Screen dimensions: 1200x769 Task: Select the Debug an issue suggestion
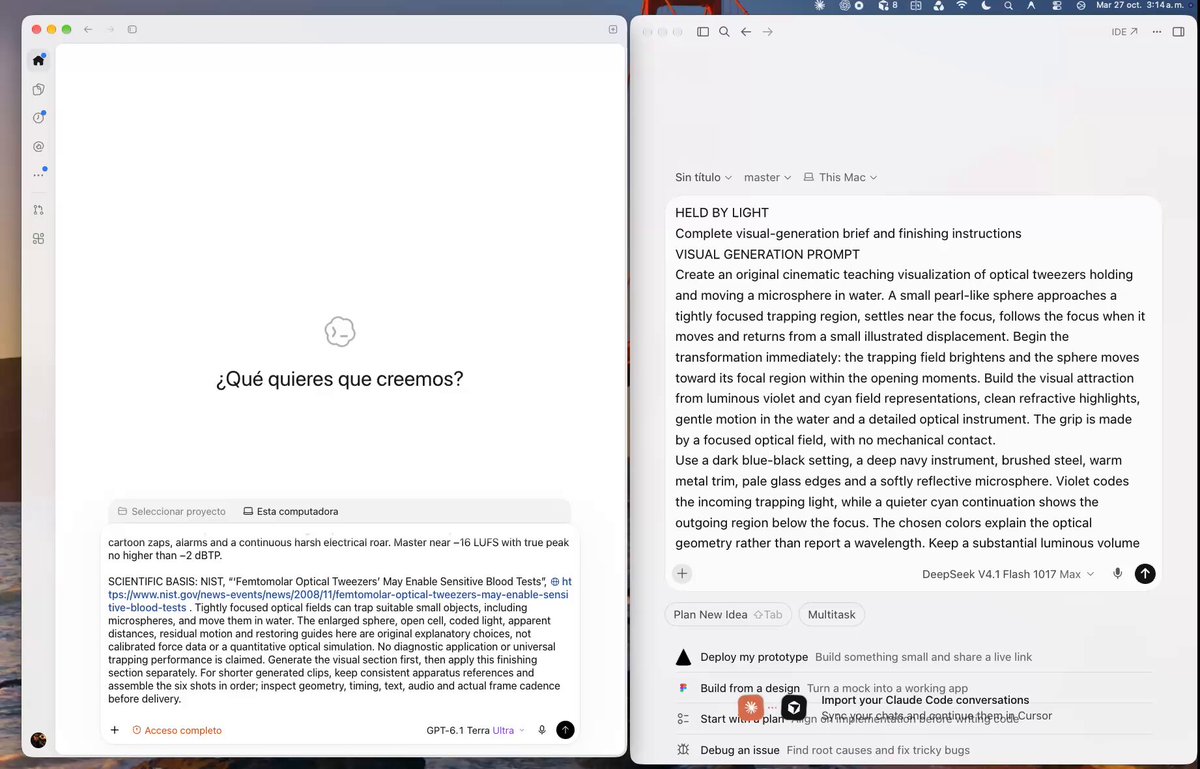coord(914,750)
